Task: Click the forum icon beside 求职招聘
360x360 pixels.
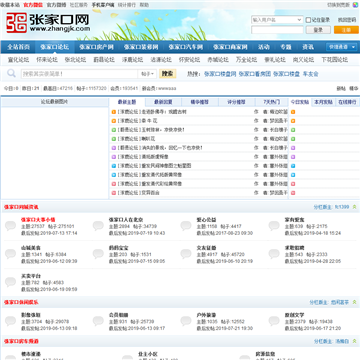Action: tap(274, 254)
